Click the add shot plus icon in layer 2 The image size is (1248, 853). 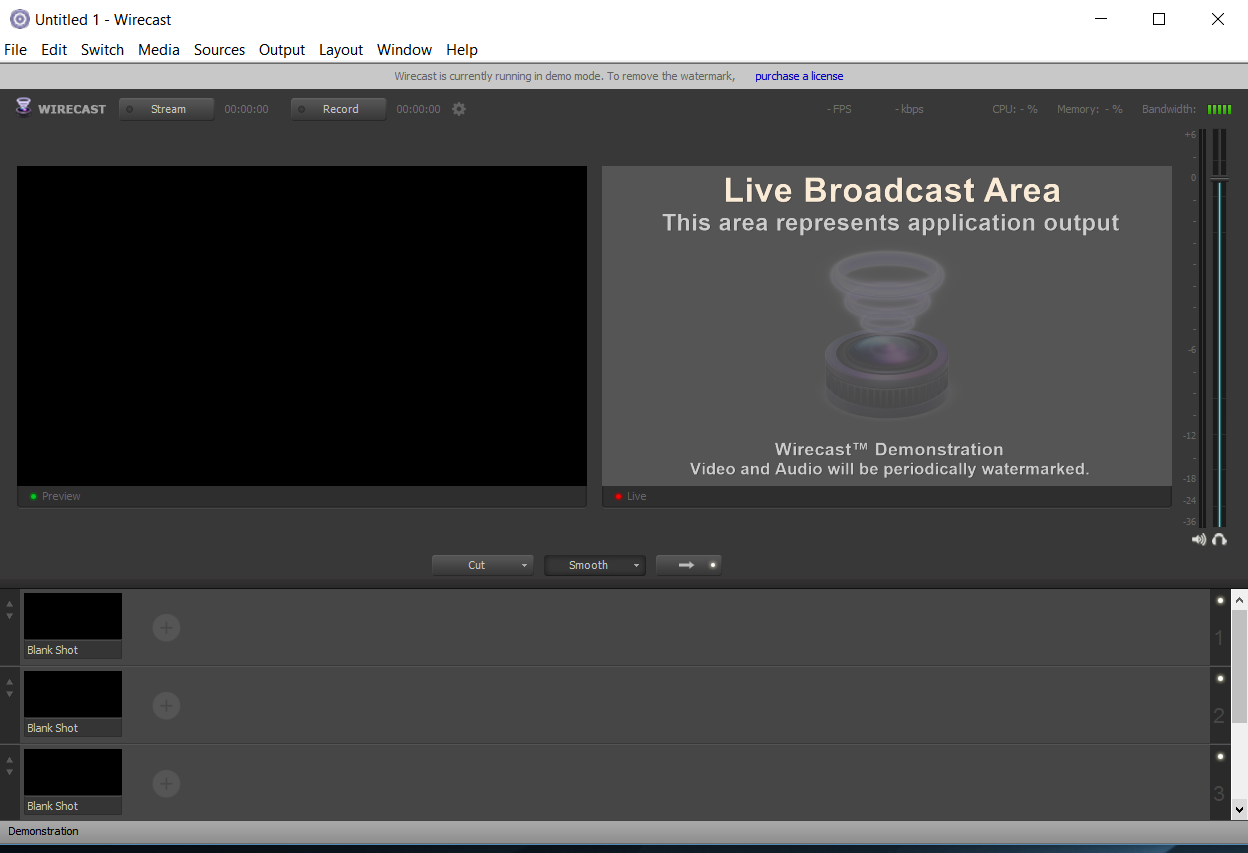click(166, 706)
